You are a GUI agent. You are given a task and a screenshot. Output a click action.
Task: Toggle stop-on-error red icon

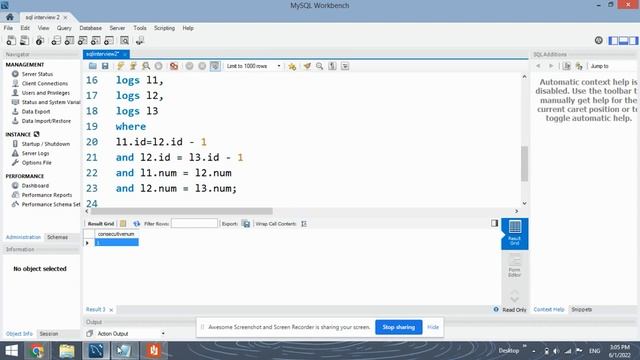(174, 66)
